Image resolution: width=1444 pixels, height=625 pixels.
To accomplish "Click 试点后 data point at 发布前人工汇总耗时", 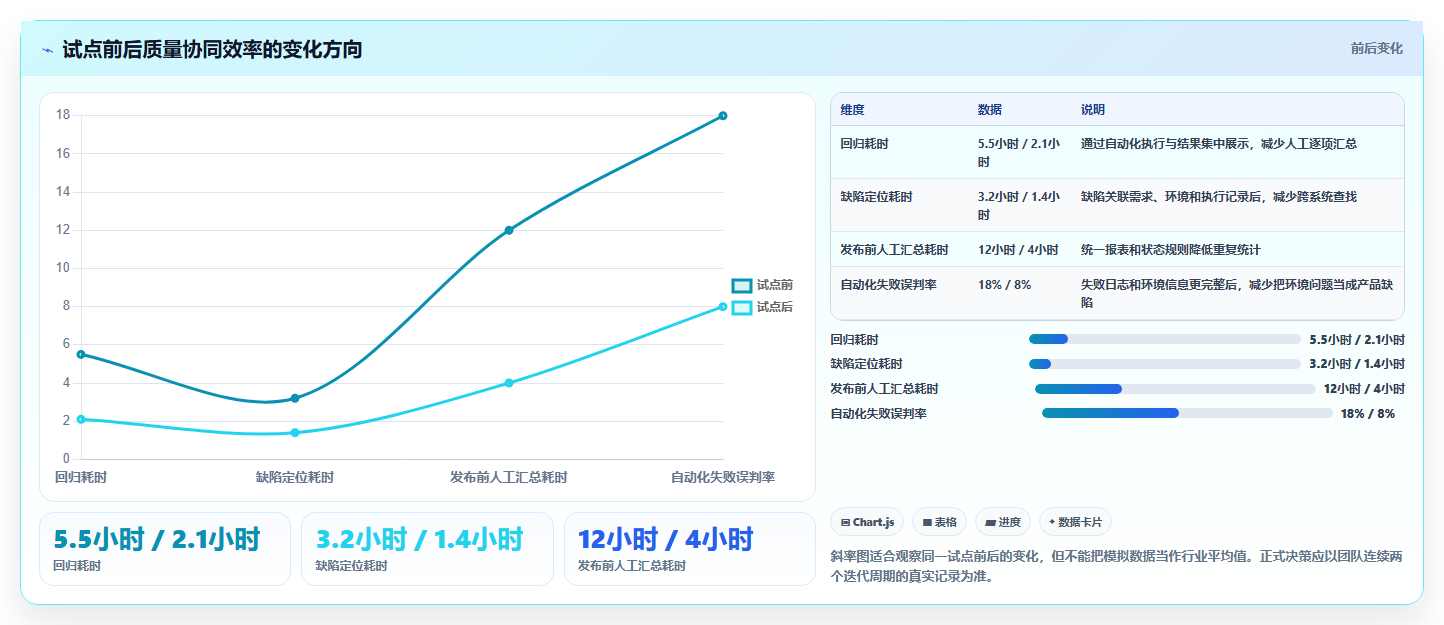I will (x=509, y=383).
